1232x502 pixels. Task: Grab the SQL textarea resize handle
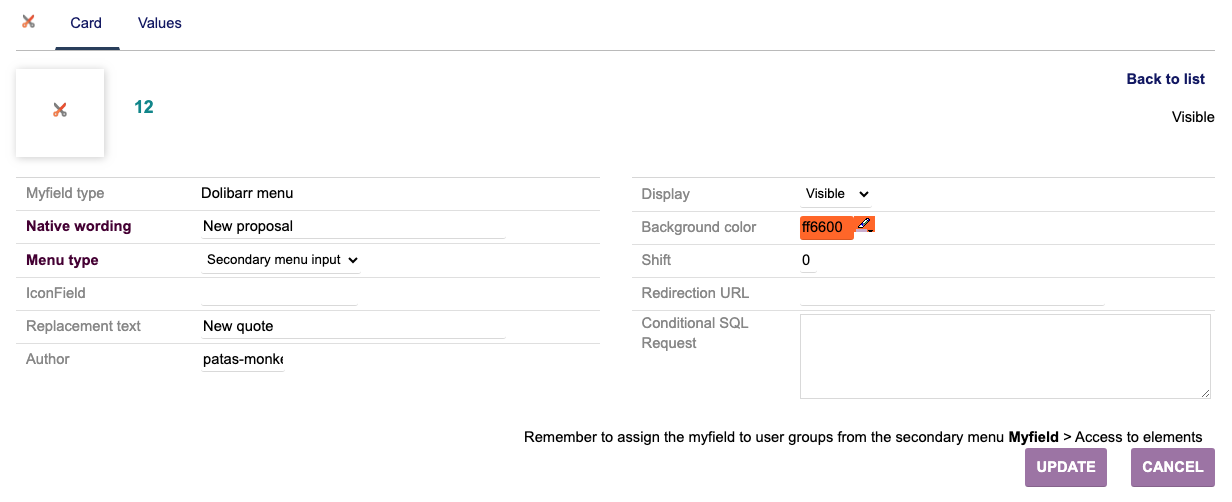click(x=1205, y=393)
